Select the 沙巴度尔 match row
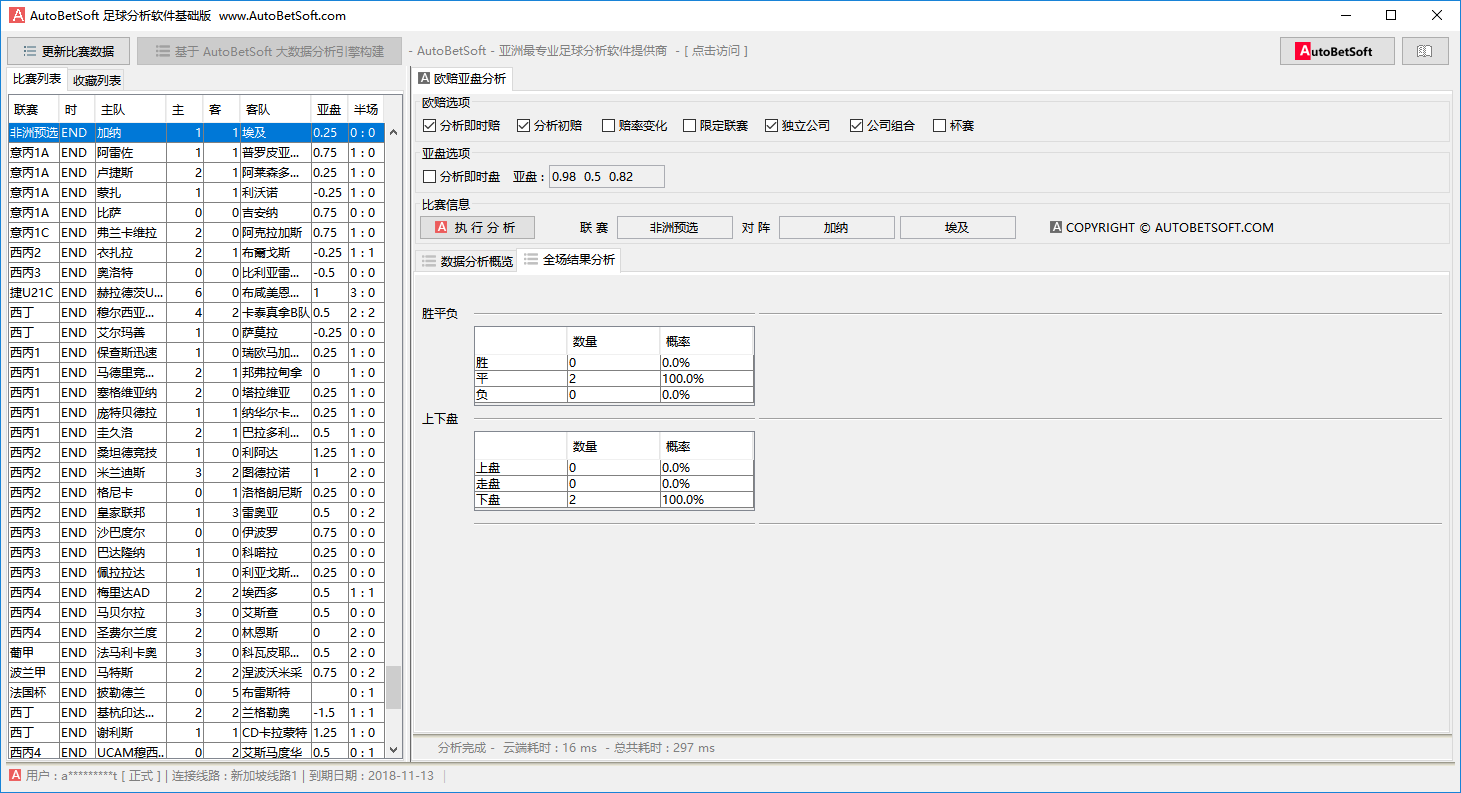Screen dimensions: 1461x793 point(196,533)
